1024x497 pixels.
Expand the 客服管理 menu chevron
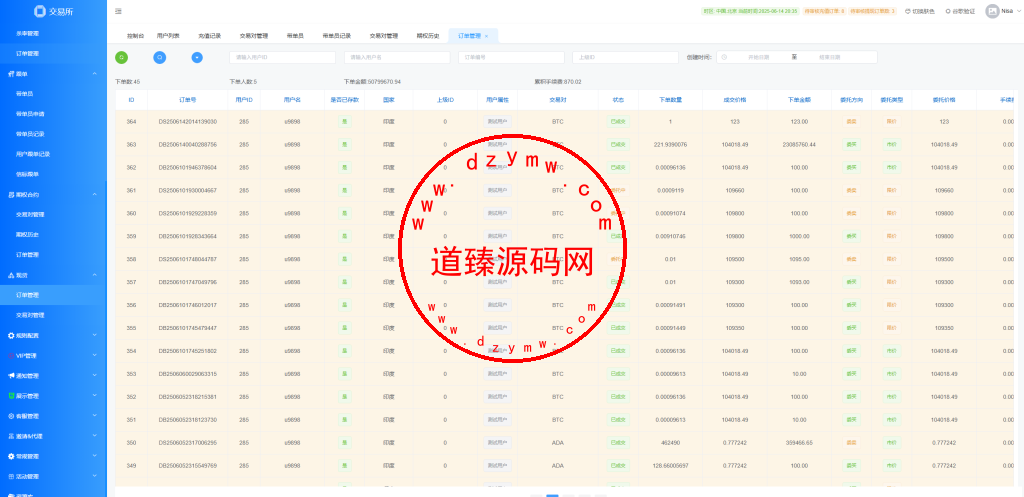point(95,416)
